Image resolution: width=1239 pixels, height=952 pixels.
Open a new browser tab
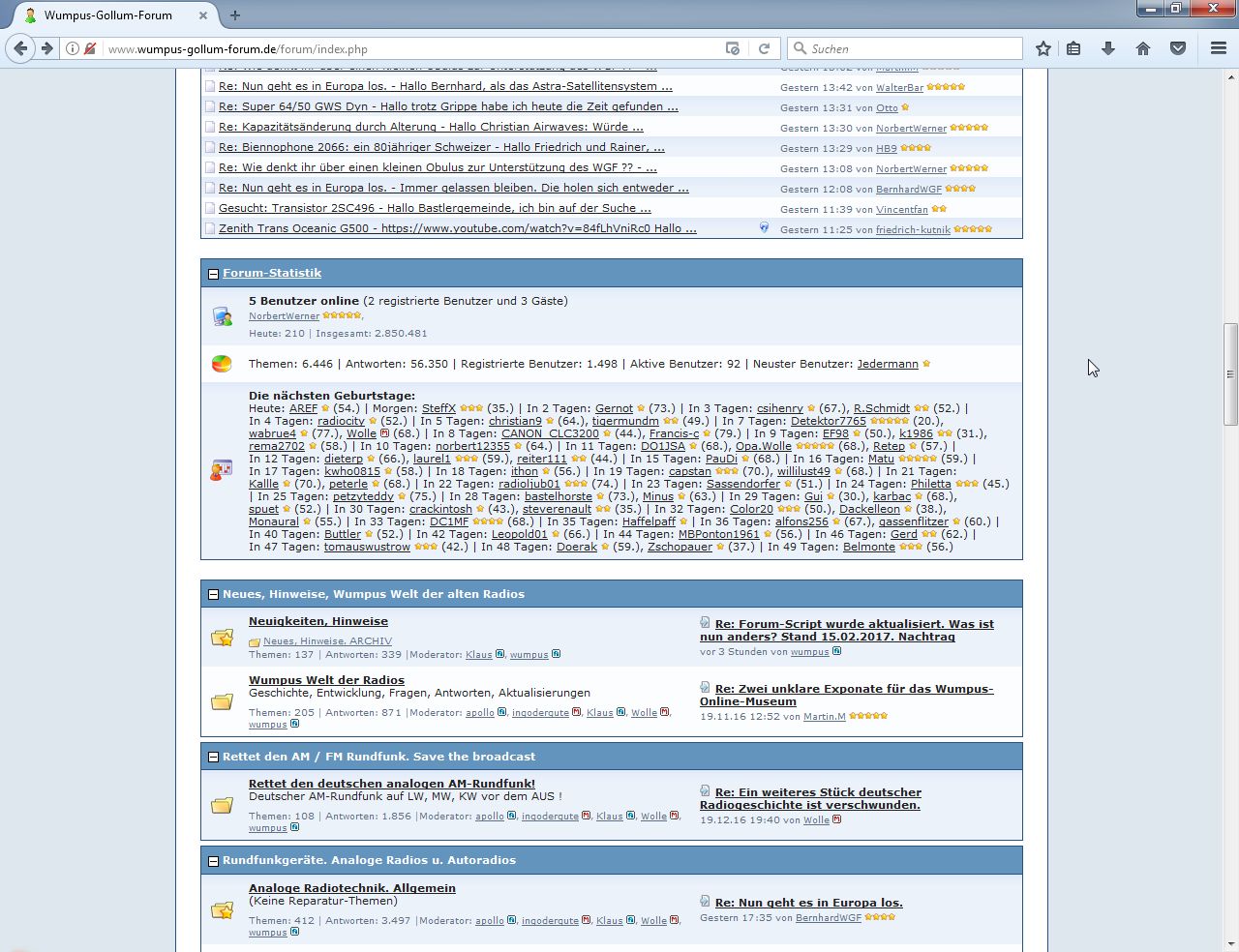pyautogui.click(x=235, y=15)
